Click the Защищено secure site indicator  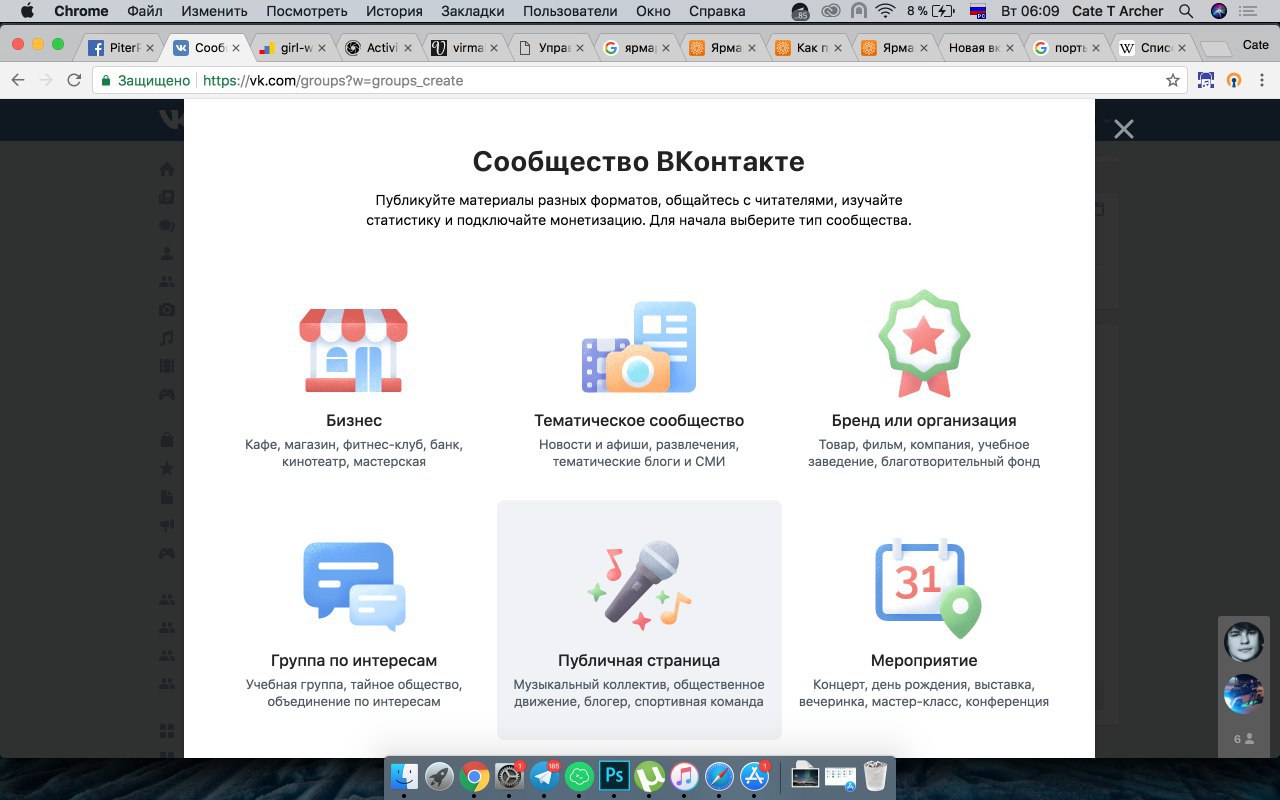[x=146, y=80]
